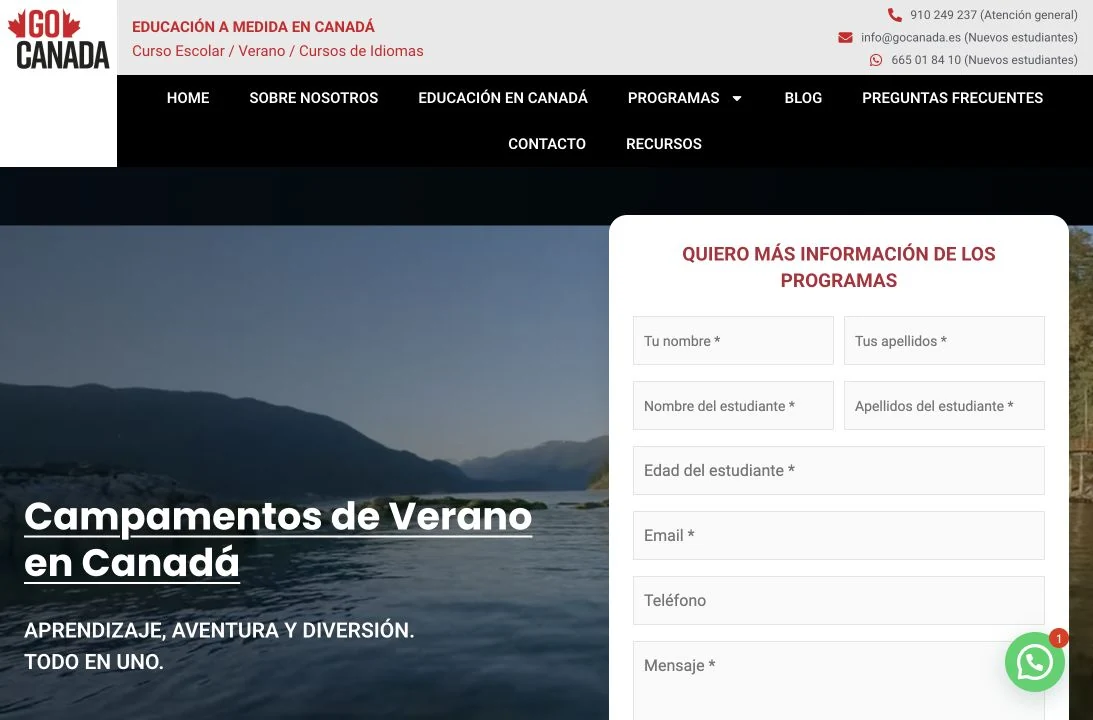The width and height of the screenshot is (1093, 720).
Task: Select the Edad del estudiante field
Action: tap(839, 470)
